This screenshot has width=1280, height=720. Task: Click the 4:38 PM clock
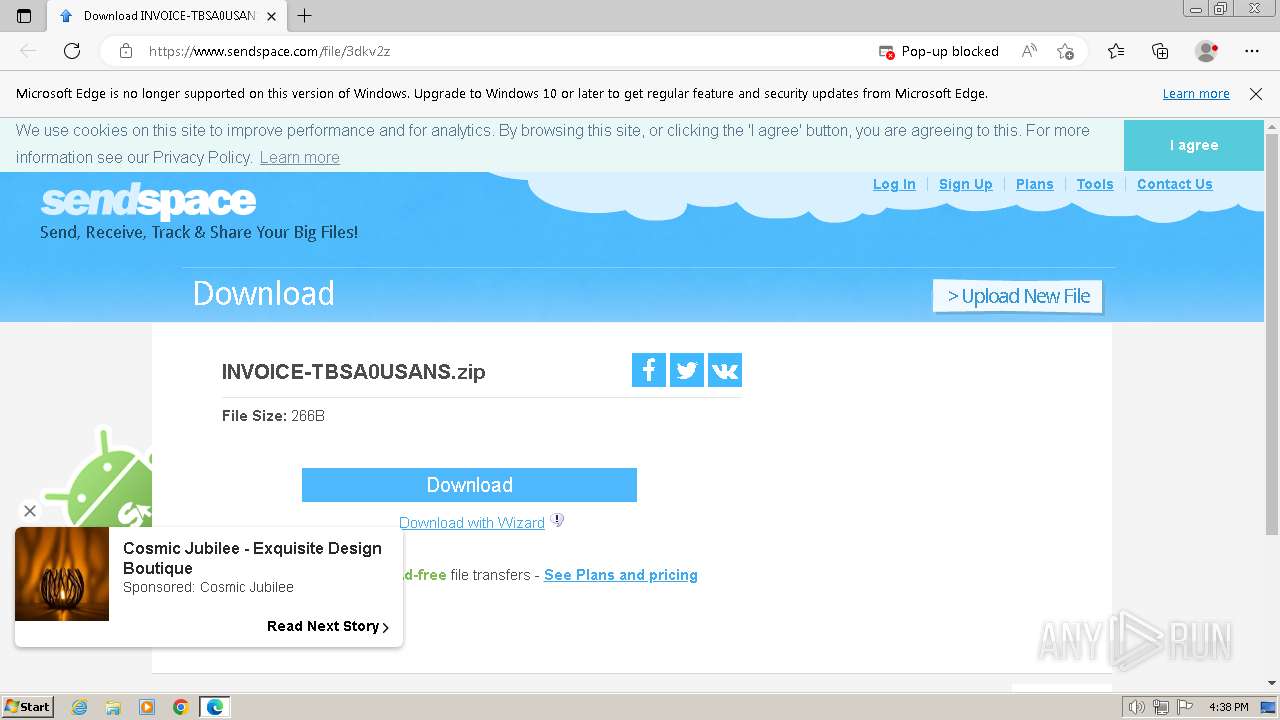click(1228, 707)
